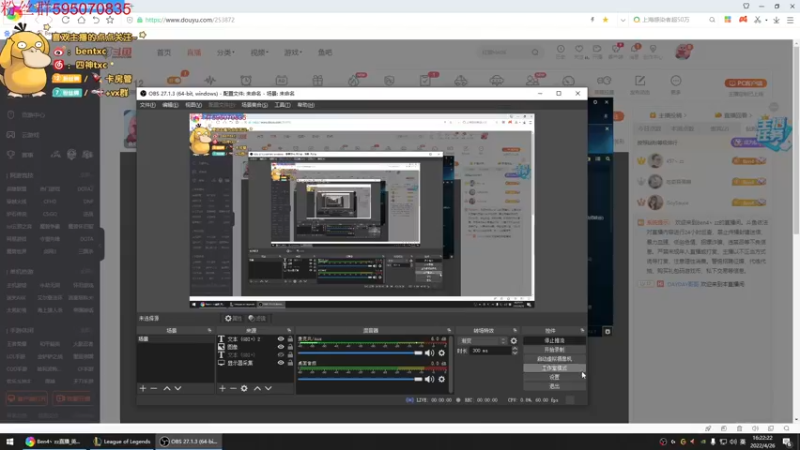Open 属性 button above Sources panel
Viewport: 800px width, 450px height.
click(233, 318)
